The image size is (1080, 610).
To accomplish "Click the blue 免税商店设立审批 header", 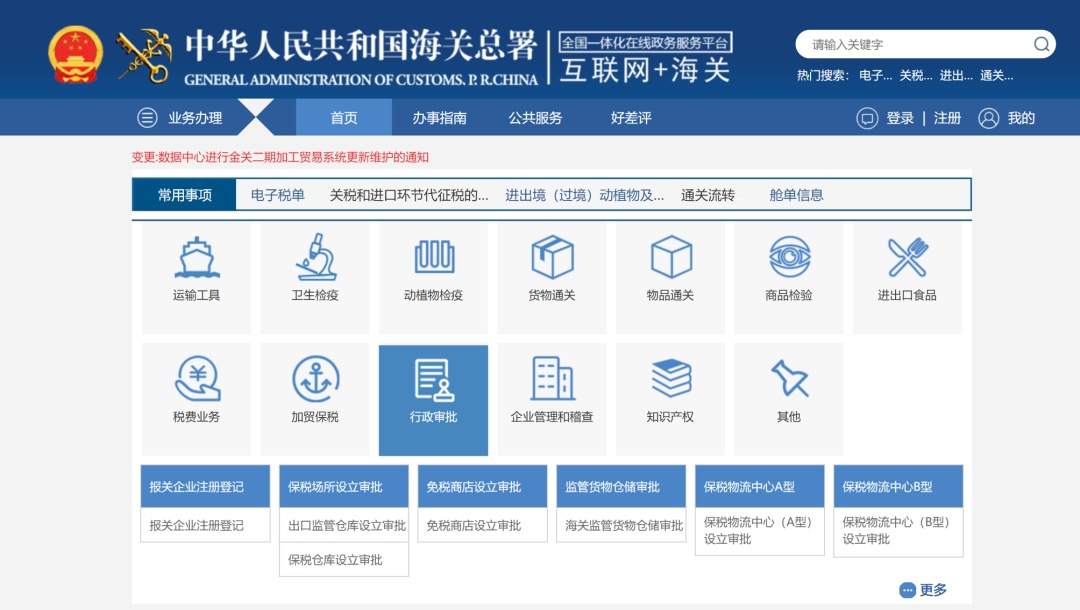I will click(482, 487).
